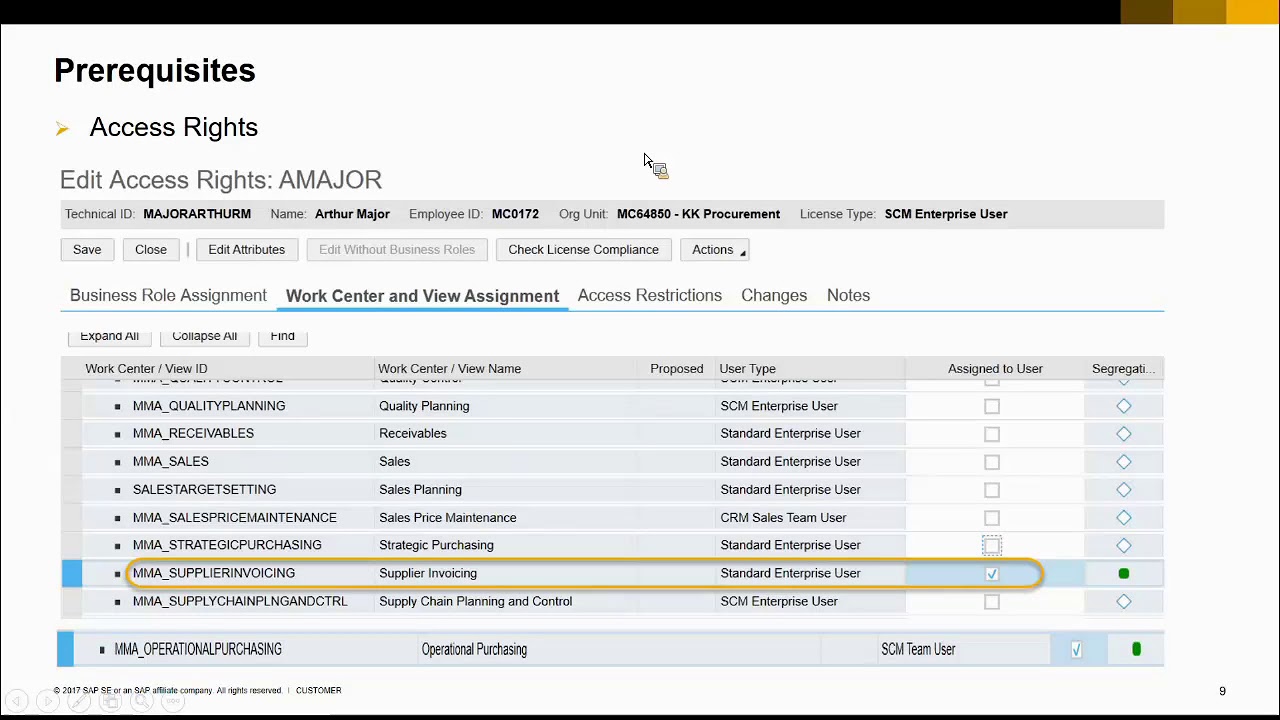
Task: Click the Expand All button
Action: [109, 336]
